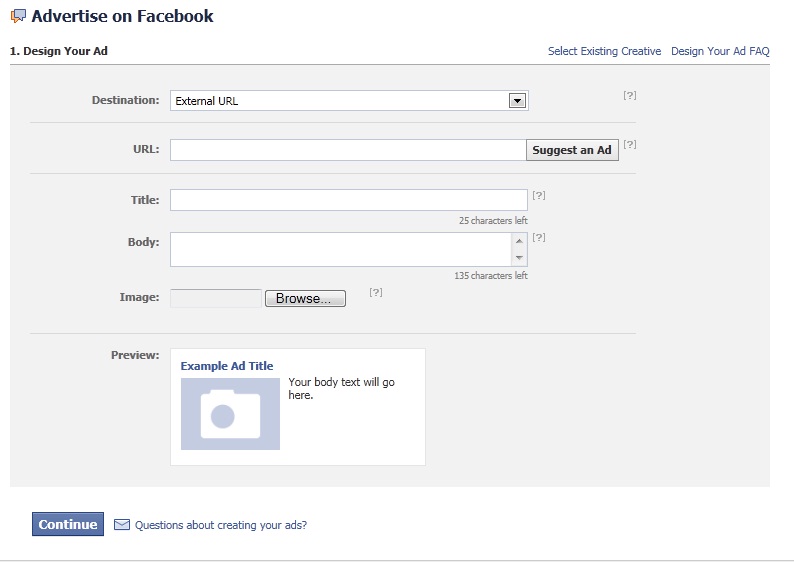This screenshot has width=794, height=562.
Task: Click into the Body text area
Action: tap(341, 250)
